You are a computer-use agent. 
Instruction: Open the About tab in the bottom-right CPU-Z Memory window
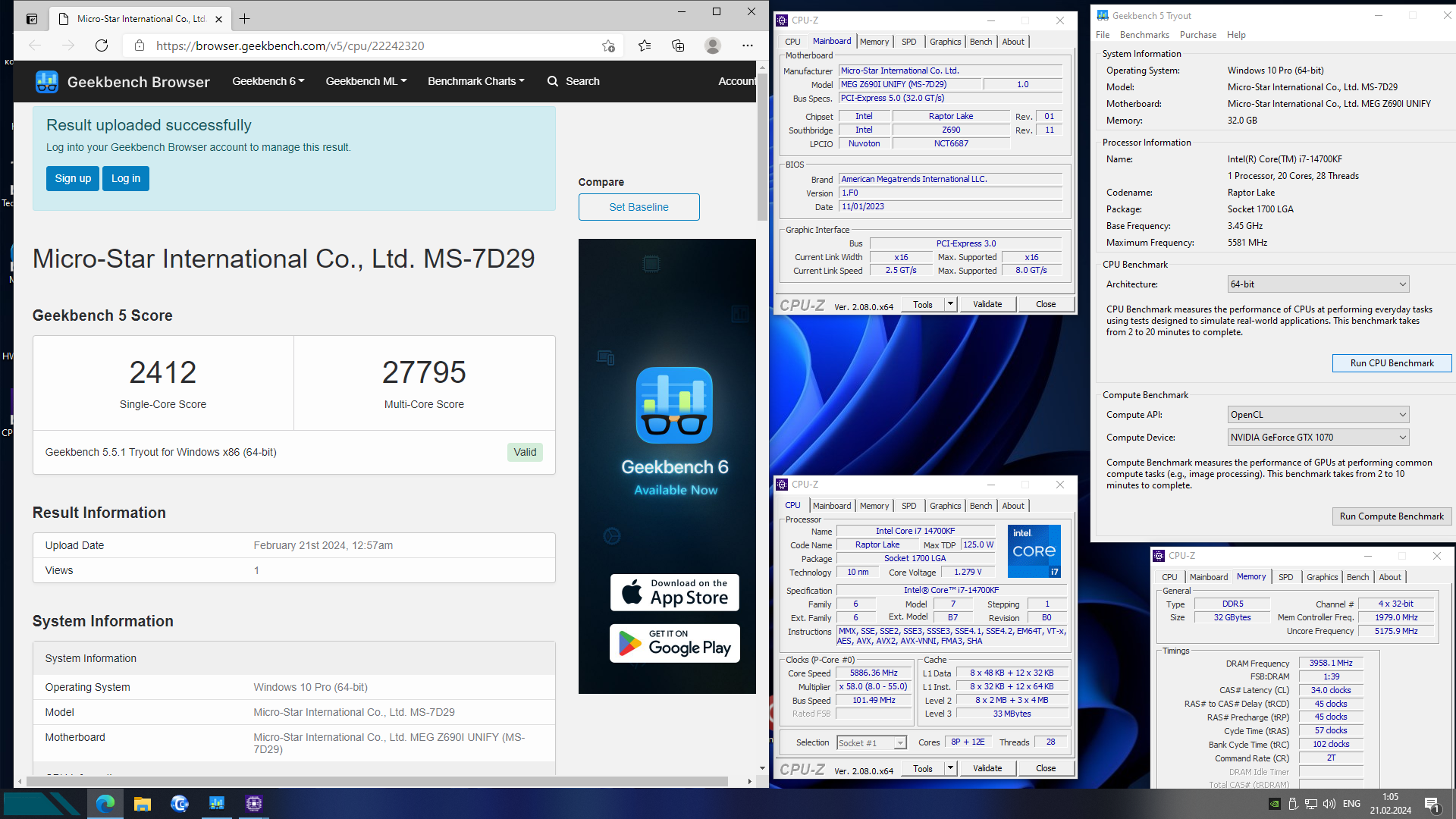[1390, 577]
